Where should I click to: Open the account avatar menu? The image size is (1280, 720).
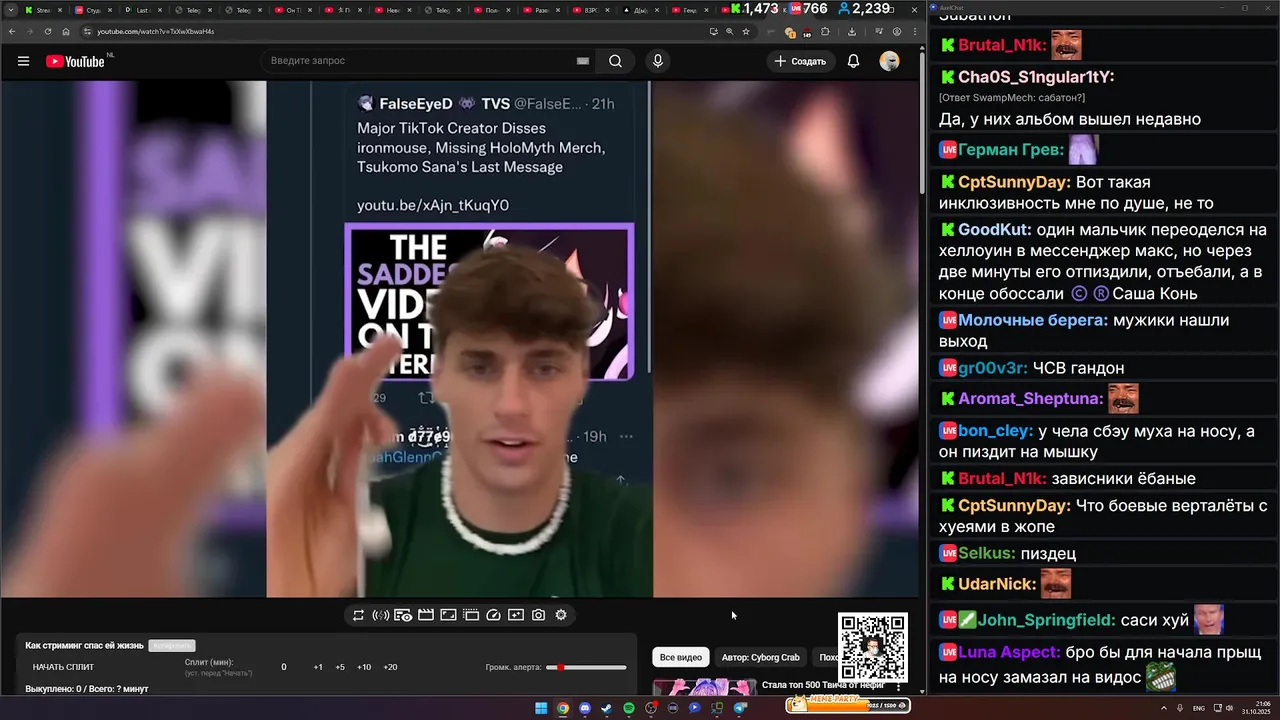click(x=889, y=61)
